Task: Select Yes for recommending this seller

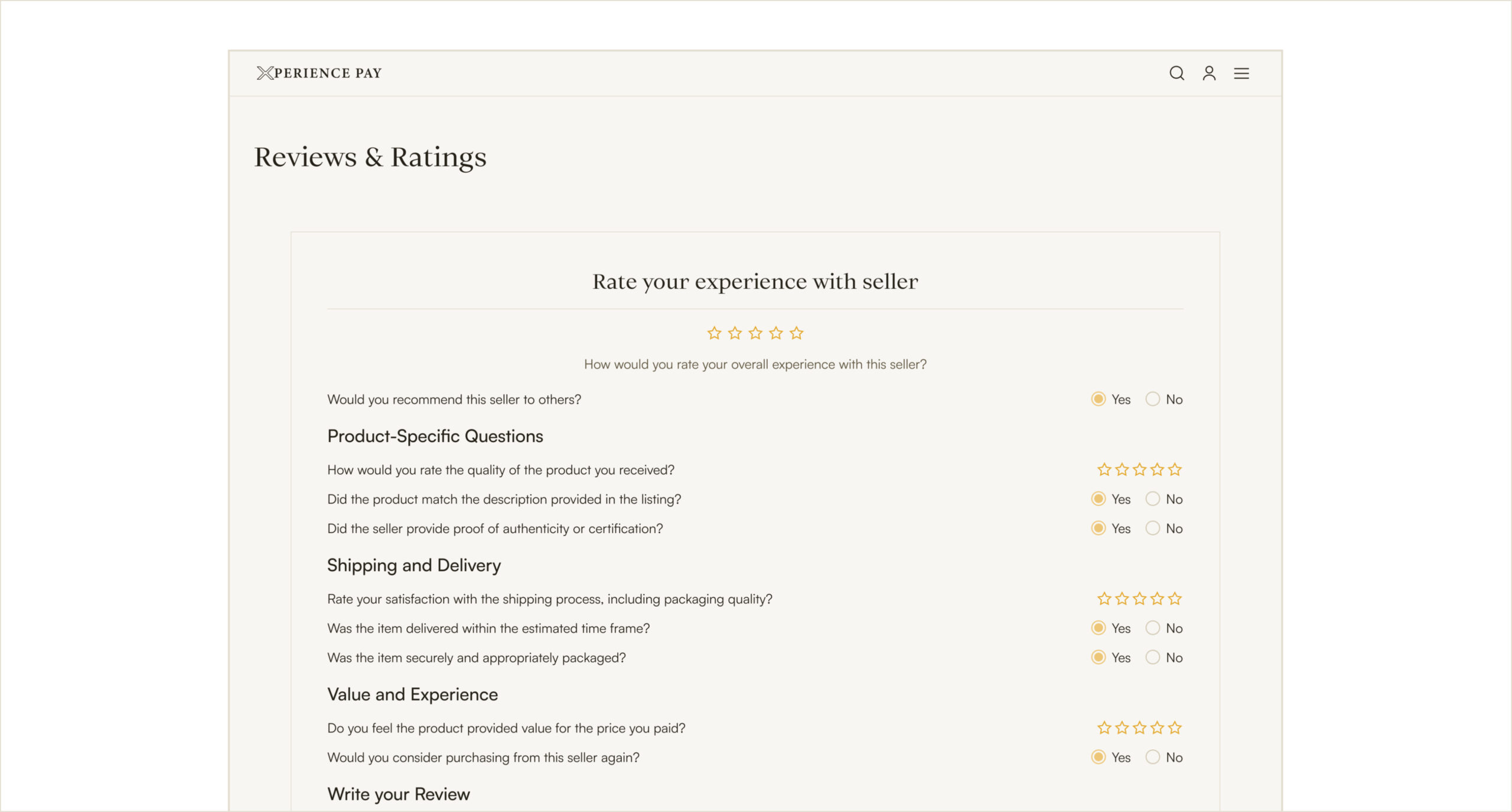Action: [x=1099, y=399]
